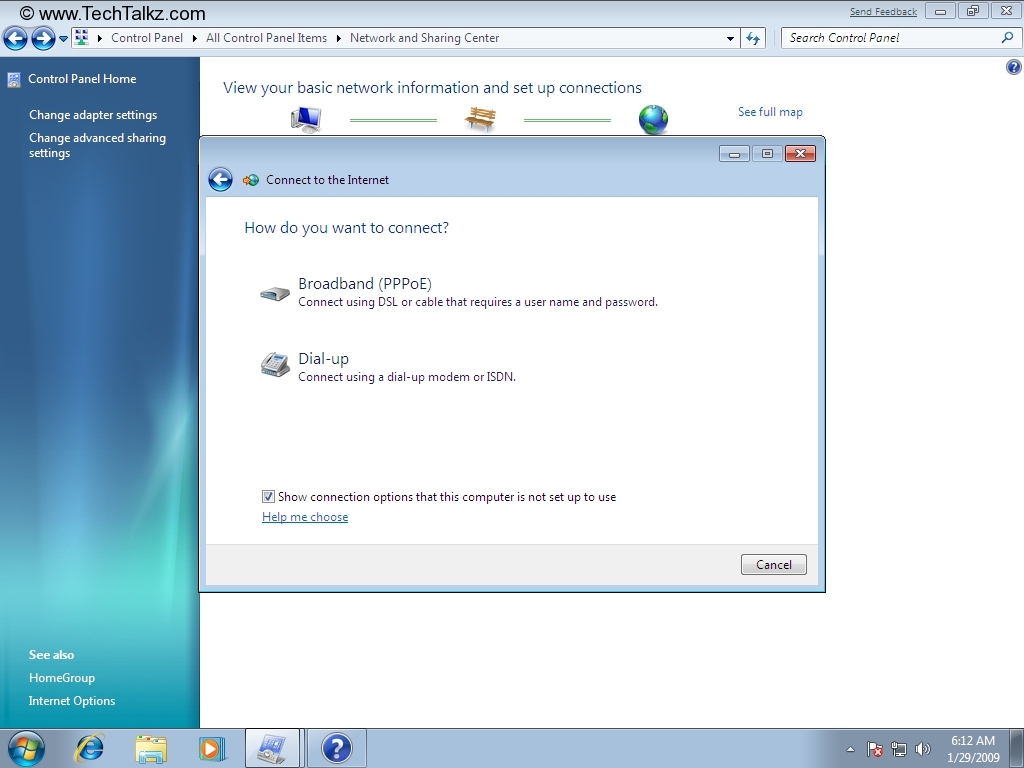This screenshot has width=1024, height=768.
Task: Expand the address bar history dropdown
Action: pyautogui.click(x=731, y=39)
